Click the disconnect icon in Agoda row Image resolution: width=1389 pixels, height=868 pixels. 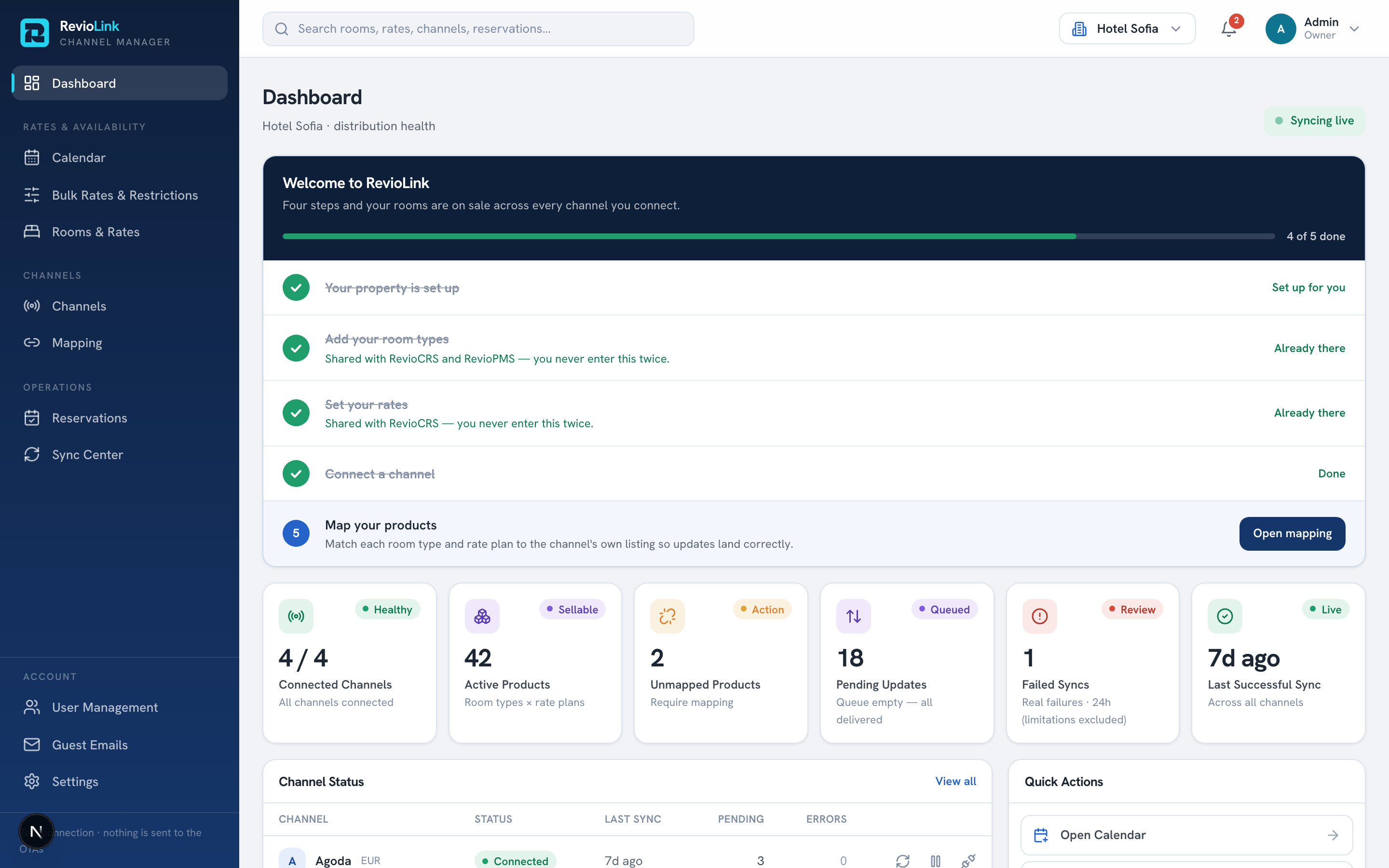(968, 861)
